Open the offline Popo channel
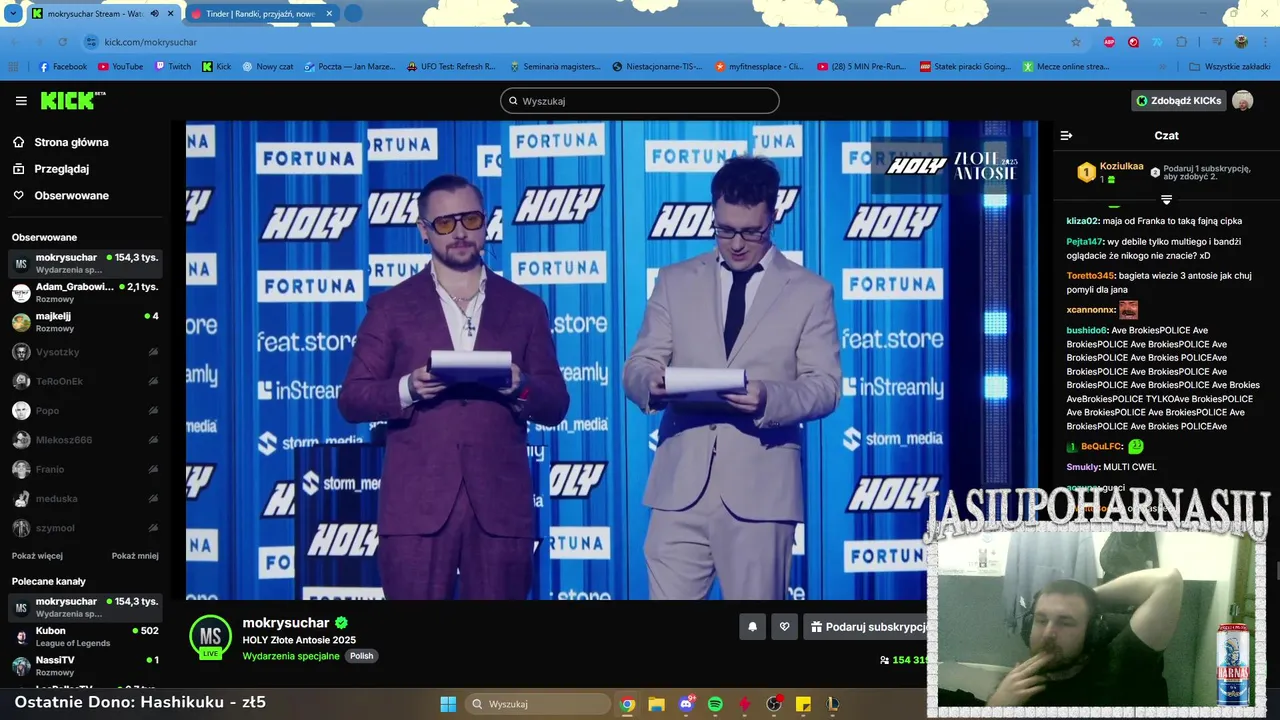 85,410
